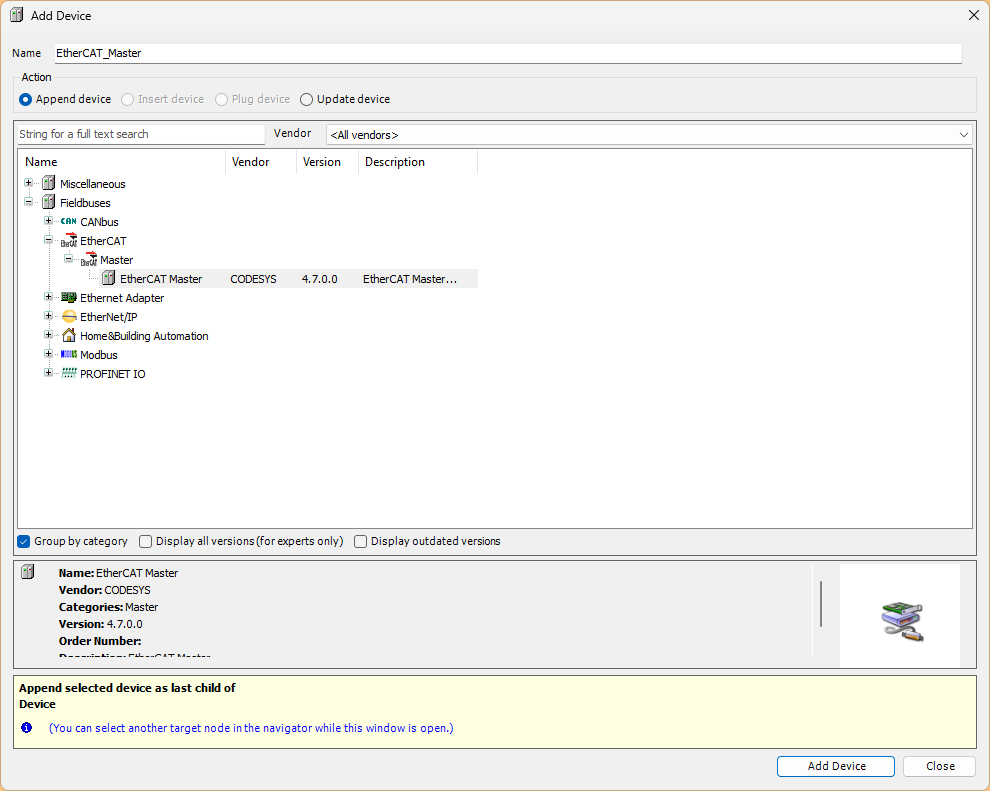Expand the CANbus tree node
990x791 pixels.
pyautogui.click(x=49, y=221)
